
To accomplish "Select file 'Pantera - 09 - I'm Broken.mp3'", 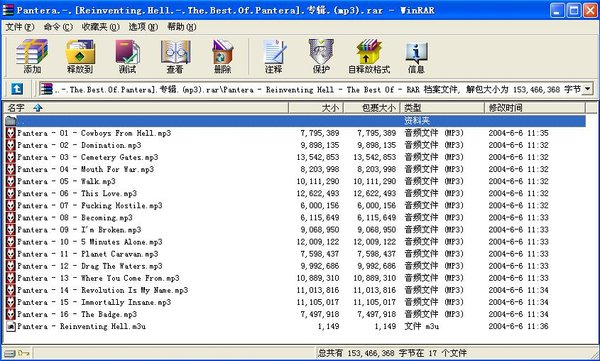I will pos(79,230).
